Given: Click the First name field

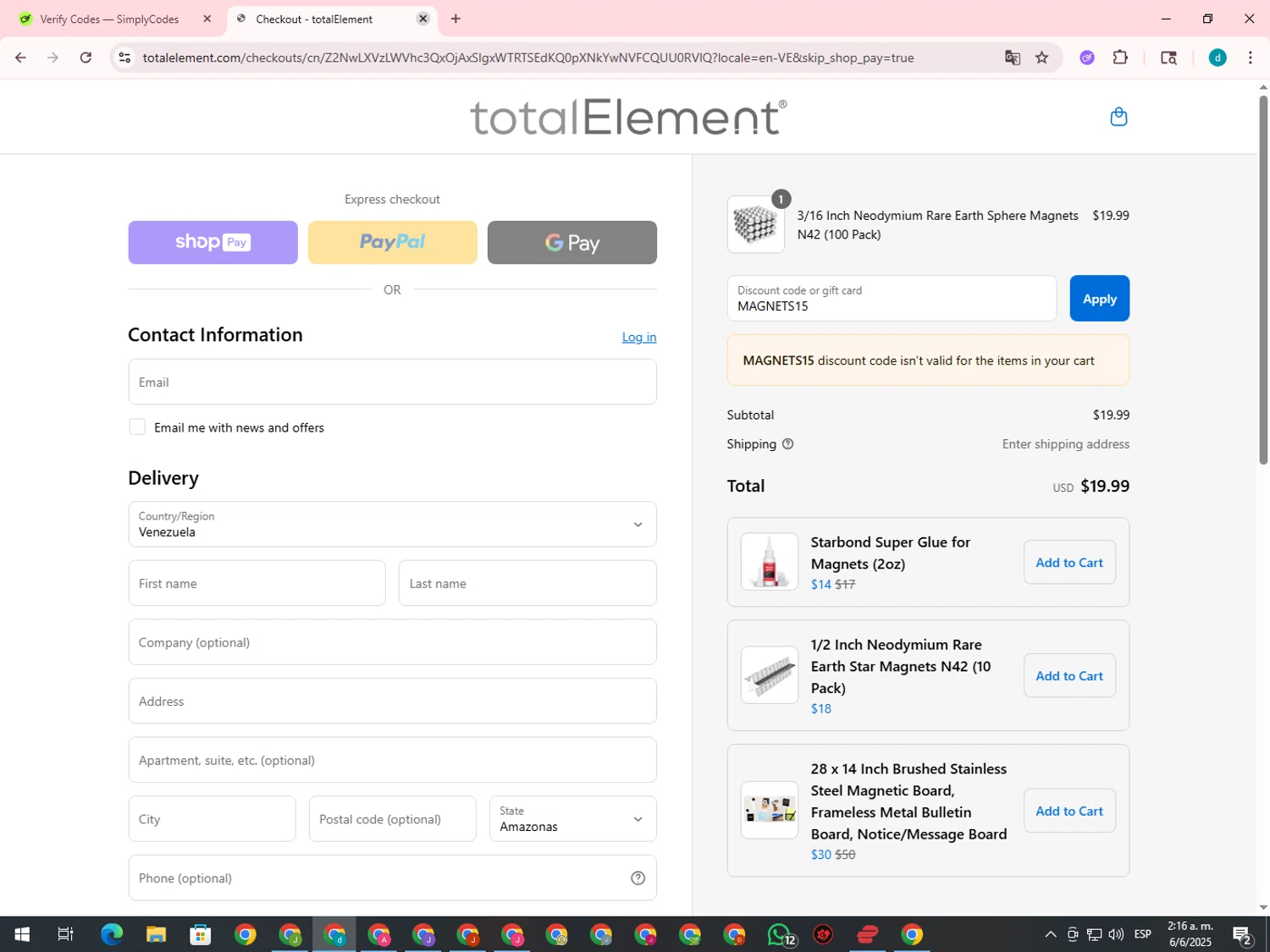Looking at the screenshot, I should click(x=257, y=583).
